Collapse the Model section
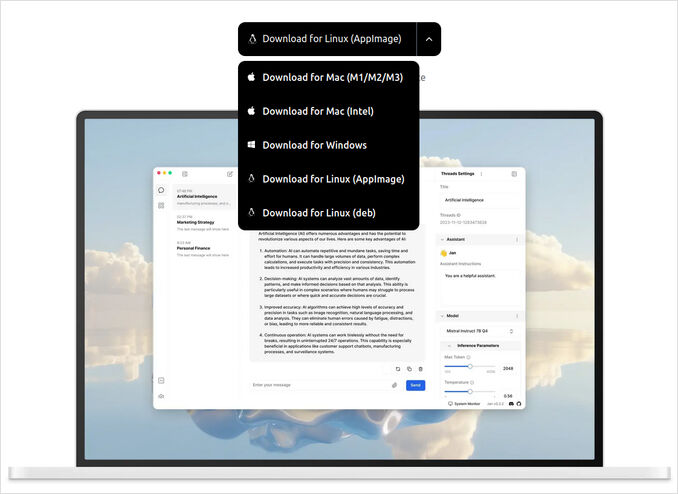The image size is (678, 494). point(442,316)
